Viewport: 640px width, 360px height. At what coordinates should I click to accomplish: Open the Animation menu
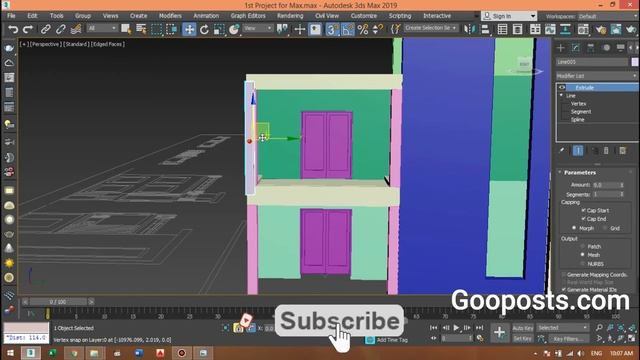206,16
